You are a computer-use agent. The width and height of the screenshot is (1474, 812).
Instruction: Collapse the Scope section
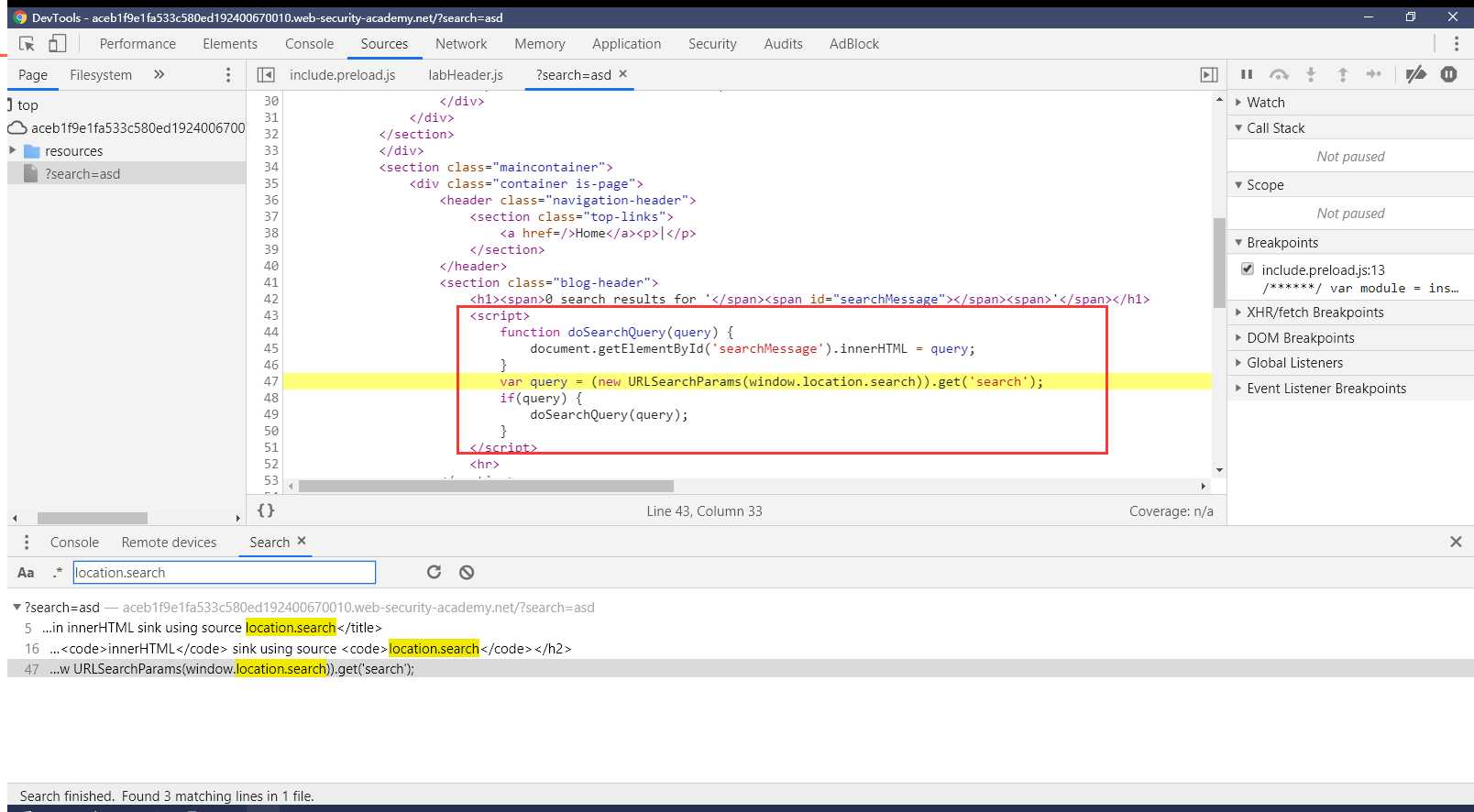(1265, 185)
